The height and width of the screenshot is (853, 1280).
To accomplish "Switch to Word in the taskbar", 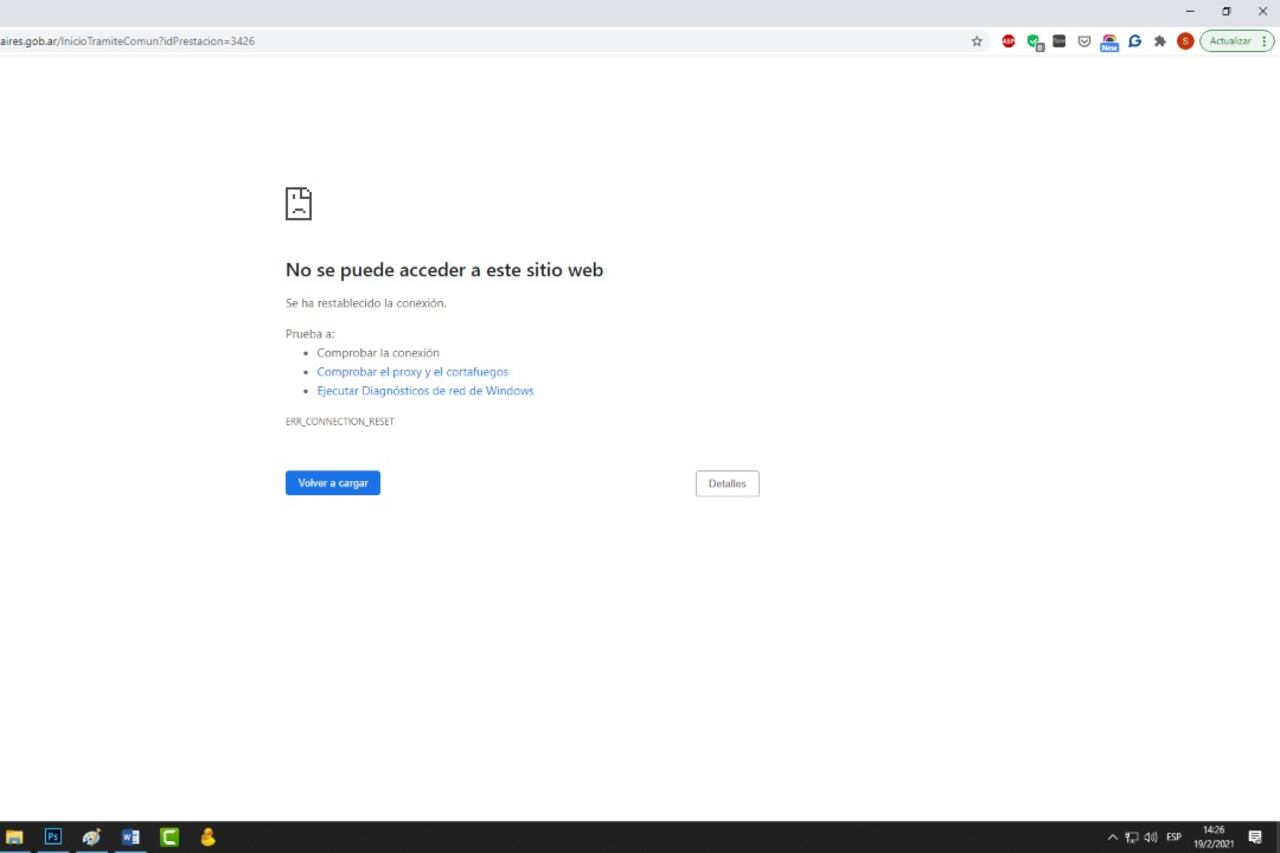I will click(130, 837).
